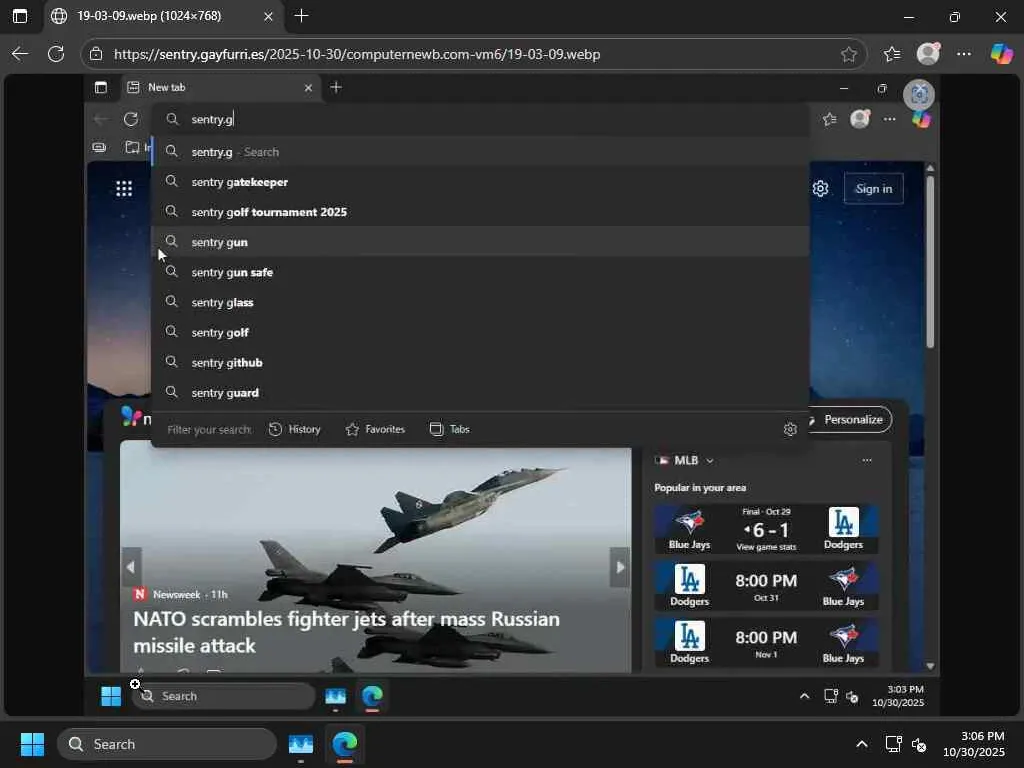Click the Sign in button
1024x768 pixels.
(873, 189)
